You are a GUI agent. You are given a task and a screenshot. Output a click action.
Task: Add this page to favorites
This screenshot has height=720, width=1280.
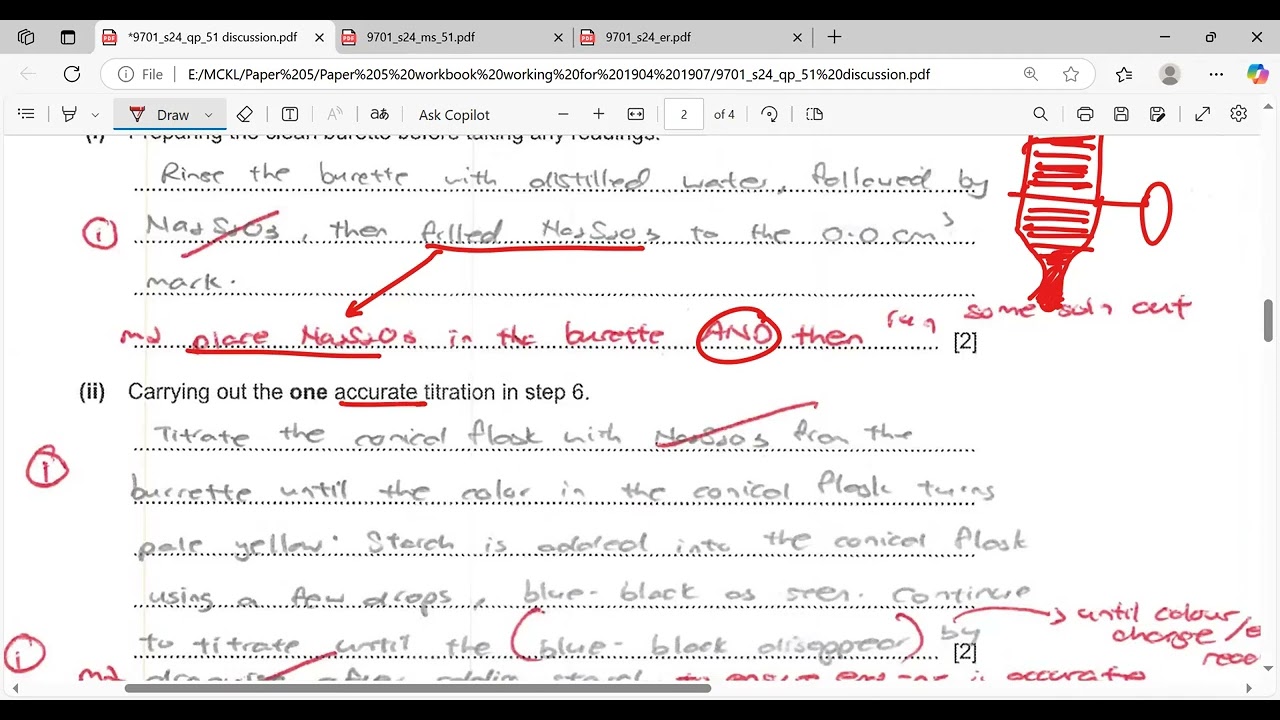[1071, 74]
